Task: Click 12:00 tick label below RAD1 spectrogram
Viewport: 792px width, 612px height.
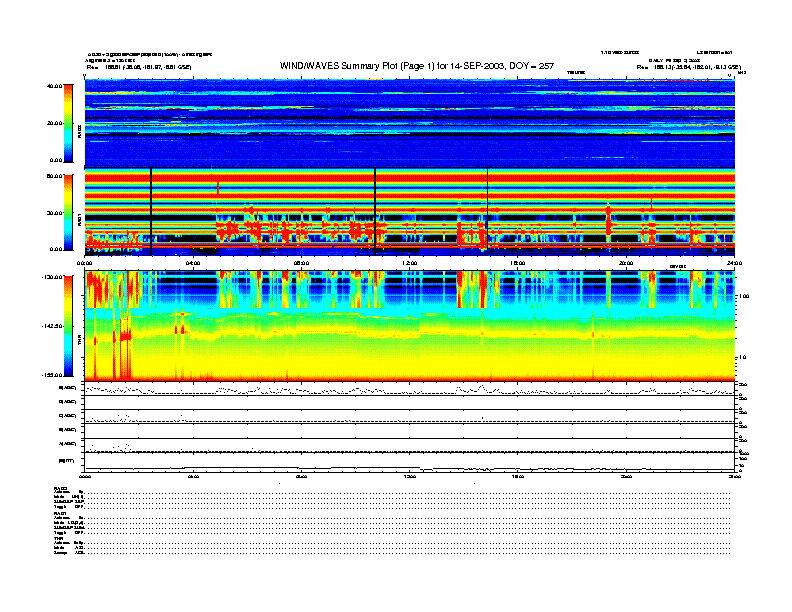Action: click(x=410, y=263)
